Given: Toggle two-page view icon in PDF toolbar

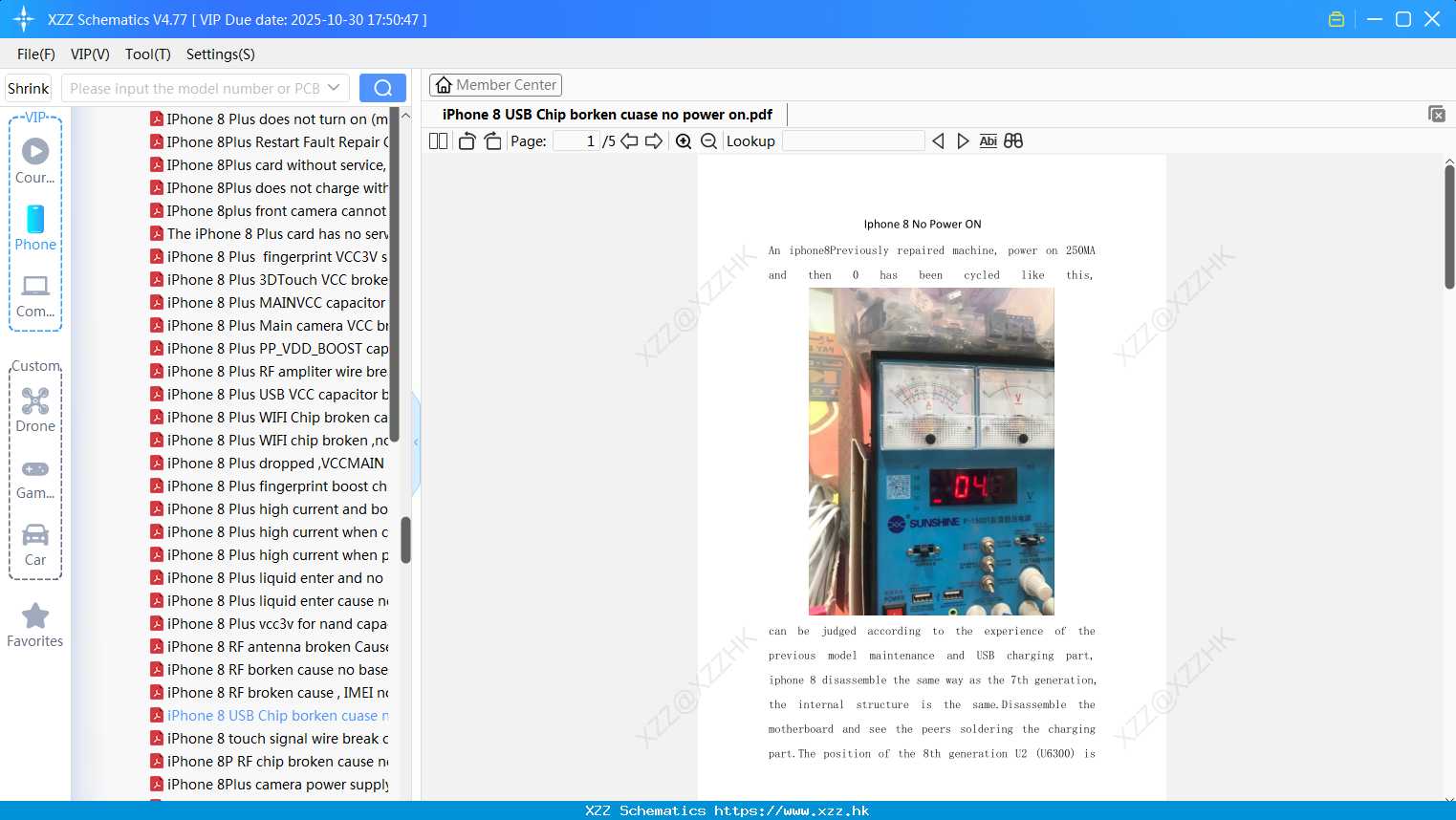Looking at the screenshot, I should click(x=438, y=140).
